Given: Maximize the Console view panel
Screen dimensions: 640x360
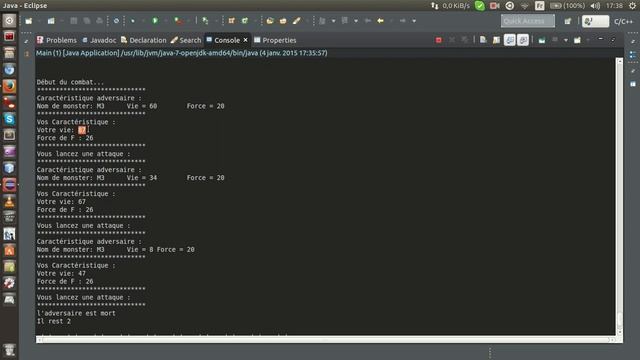Looking at the screenshot, I should [x=613, y=40].
